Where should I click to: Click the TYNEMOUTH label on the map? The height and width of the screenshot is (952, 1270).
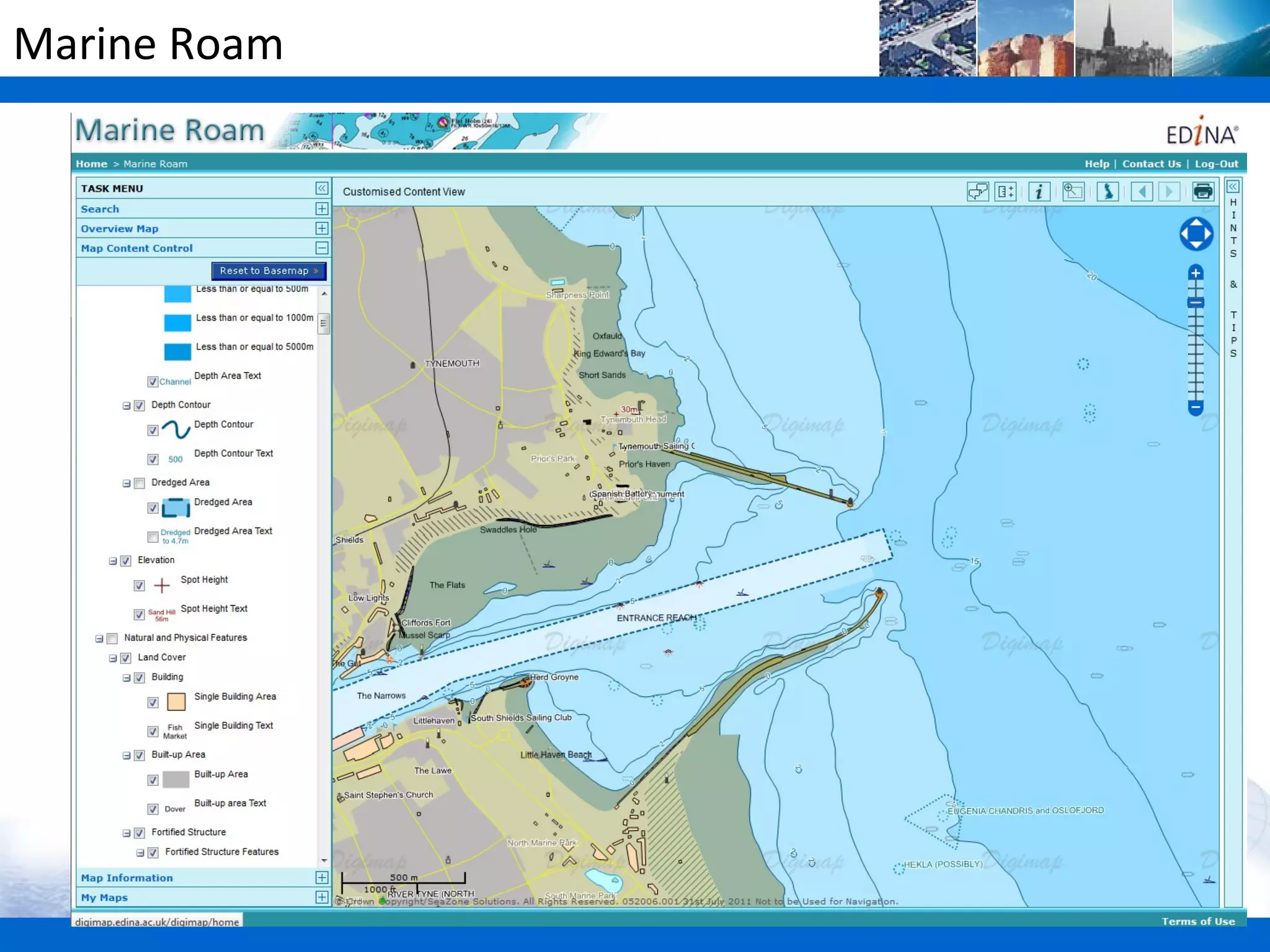tap(452, 363)
